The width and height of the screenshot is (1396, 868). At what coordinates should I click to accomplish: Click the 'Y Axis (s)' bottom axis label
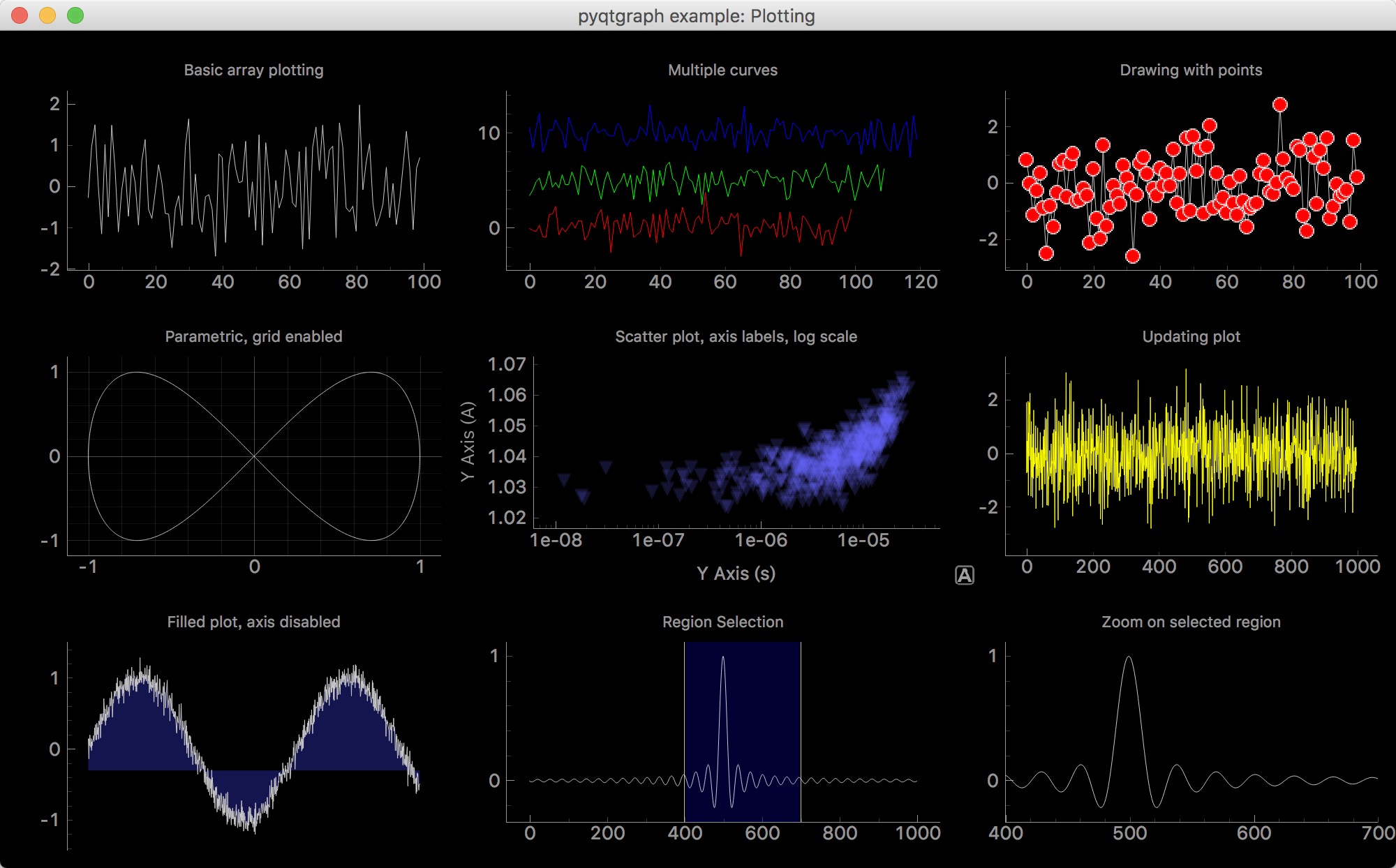click(736, 574)
